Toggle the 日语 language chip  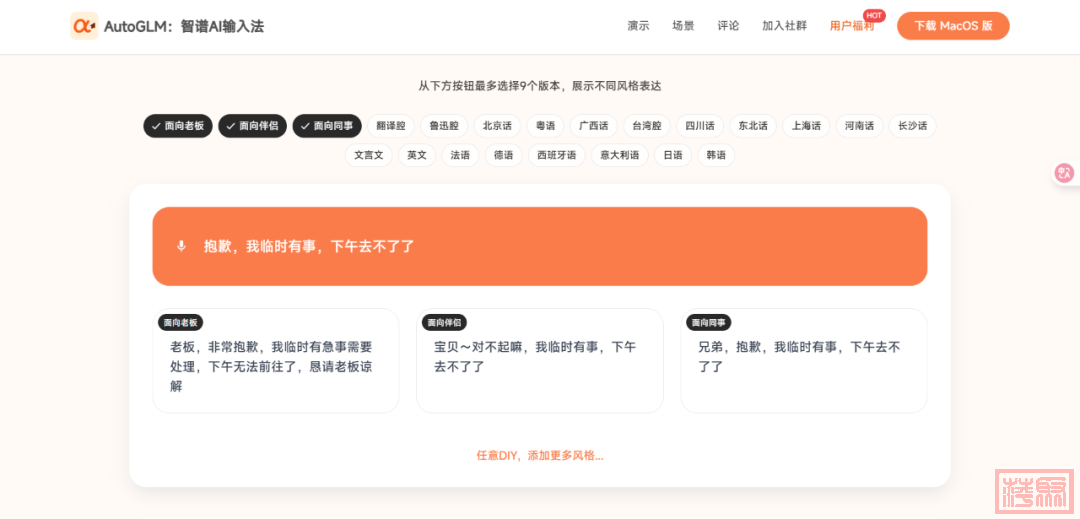673,155
